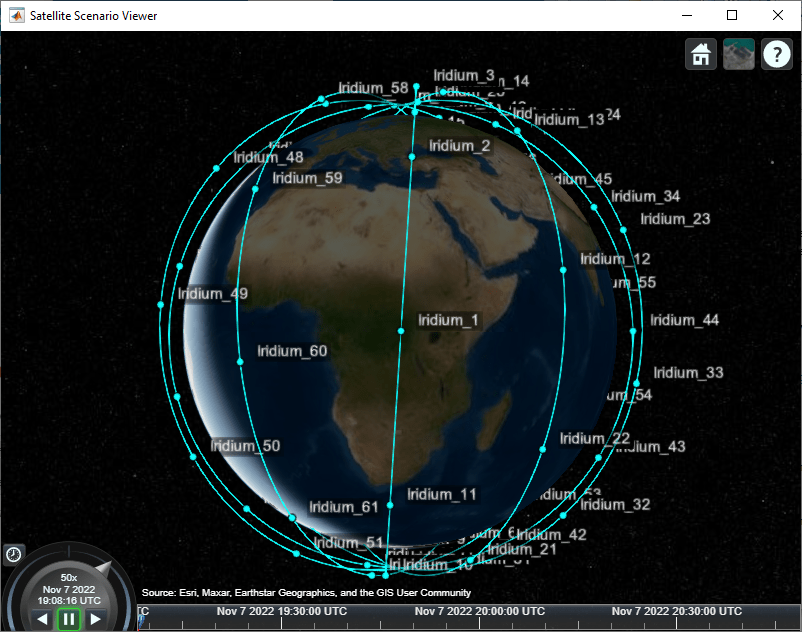Click the Iridium_45 label

tap(582, 179)
